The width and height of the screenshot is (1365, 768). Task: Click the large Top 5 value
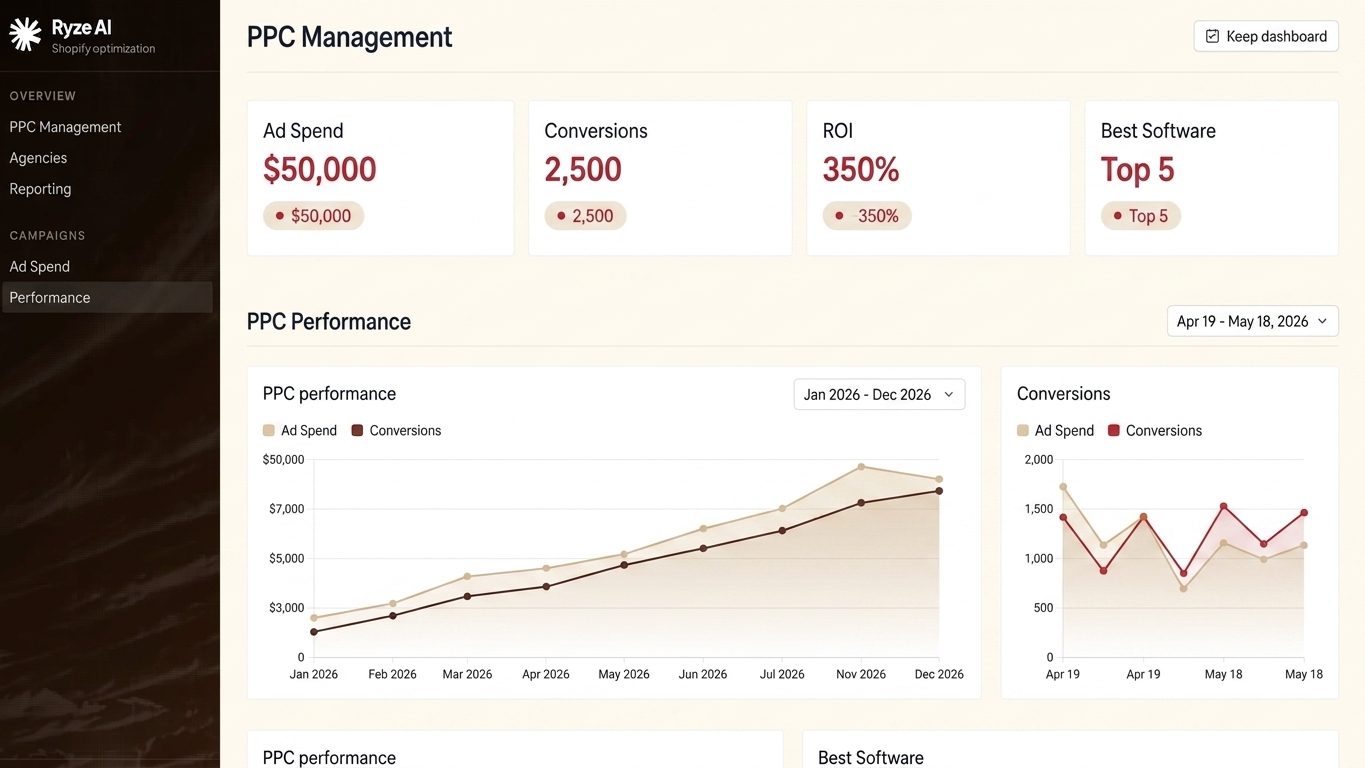click(1137, 170)
